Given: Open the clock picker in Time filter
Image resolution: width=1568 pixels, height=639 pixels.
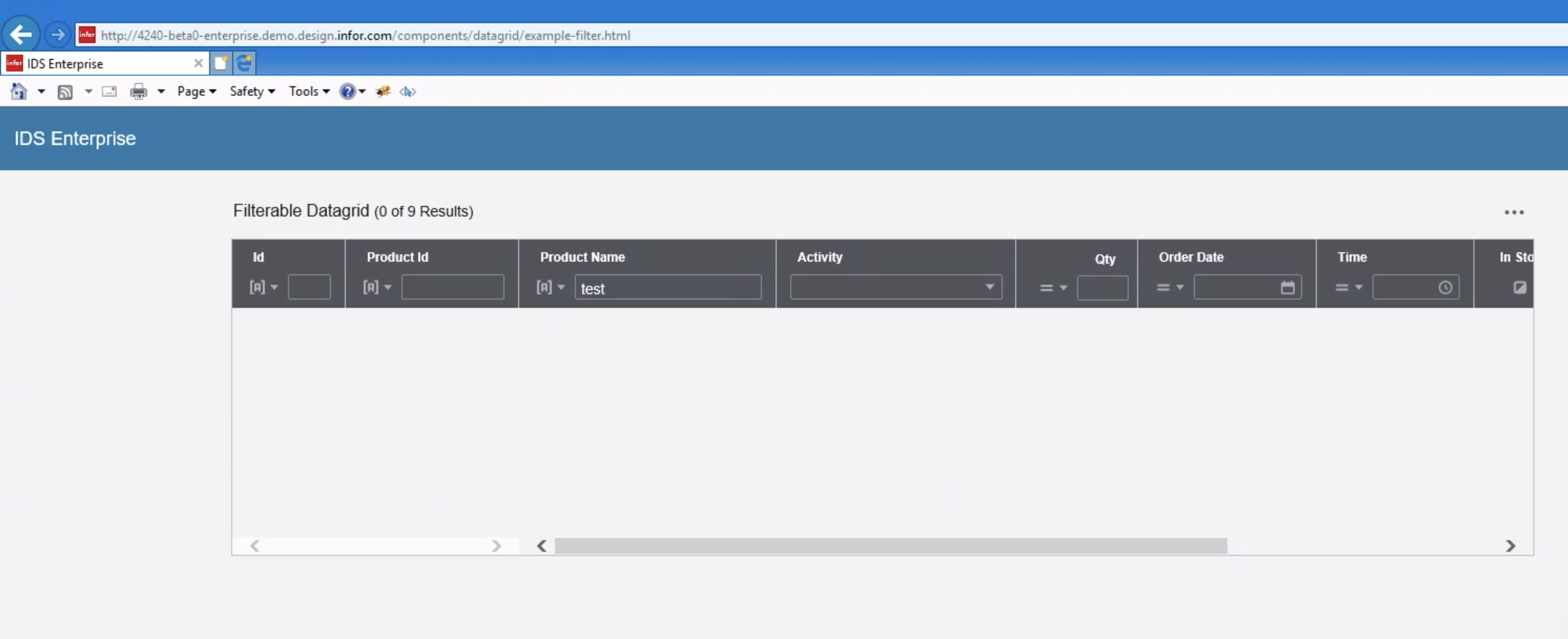Looking at the screenshot, I should point(1445,287).
